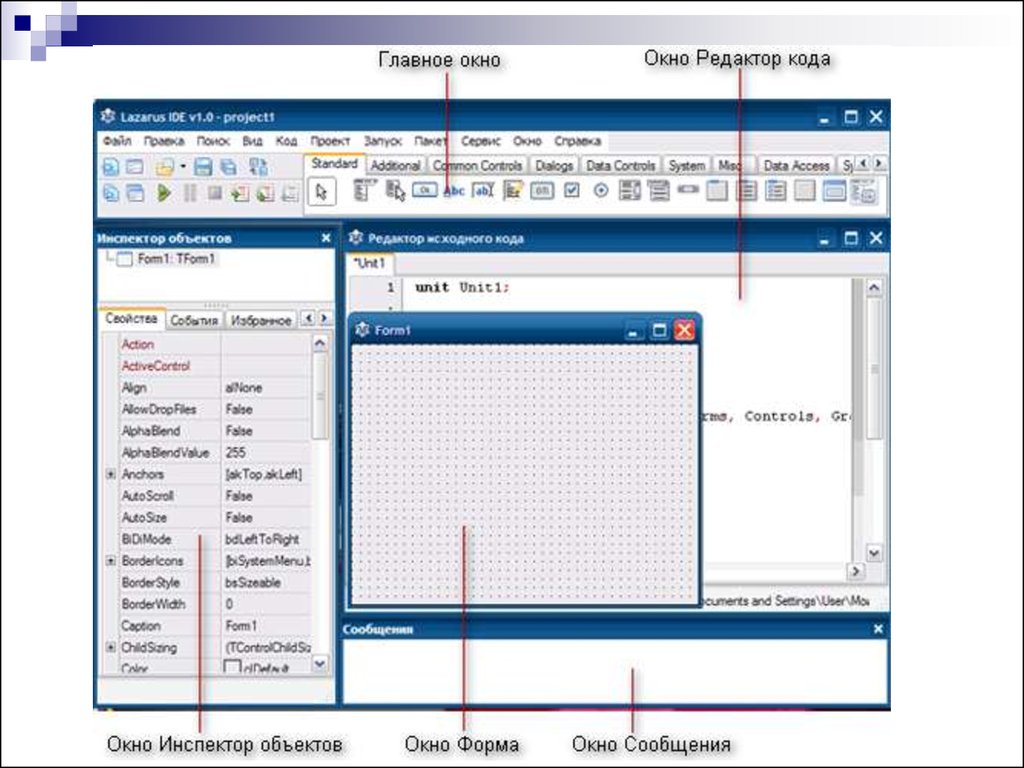The image size is (1024, 768).
Task: Click the code editor vertical scrollbar up arrow
Action: coord(874,287)
